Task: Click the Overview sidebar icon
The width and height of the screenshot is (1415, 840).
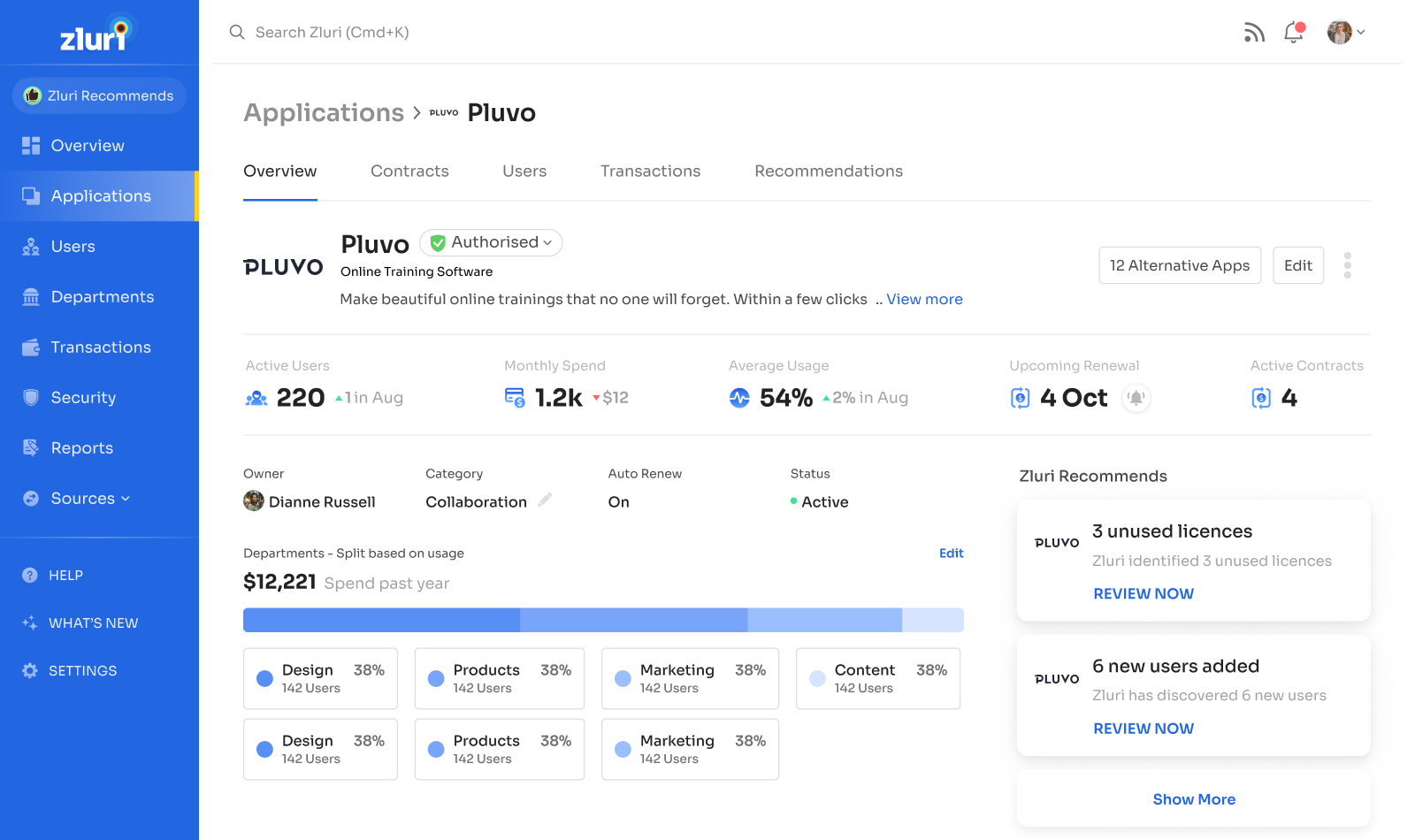Action: coord(31,146)
